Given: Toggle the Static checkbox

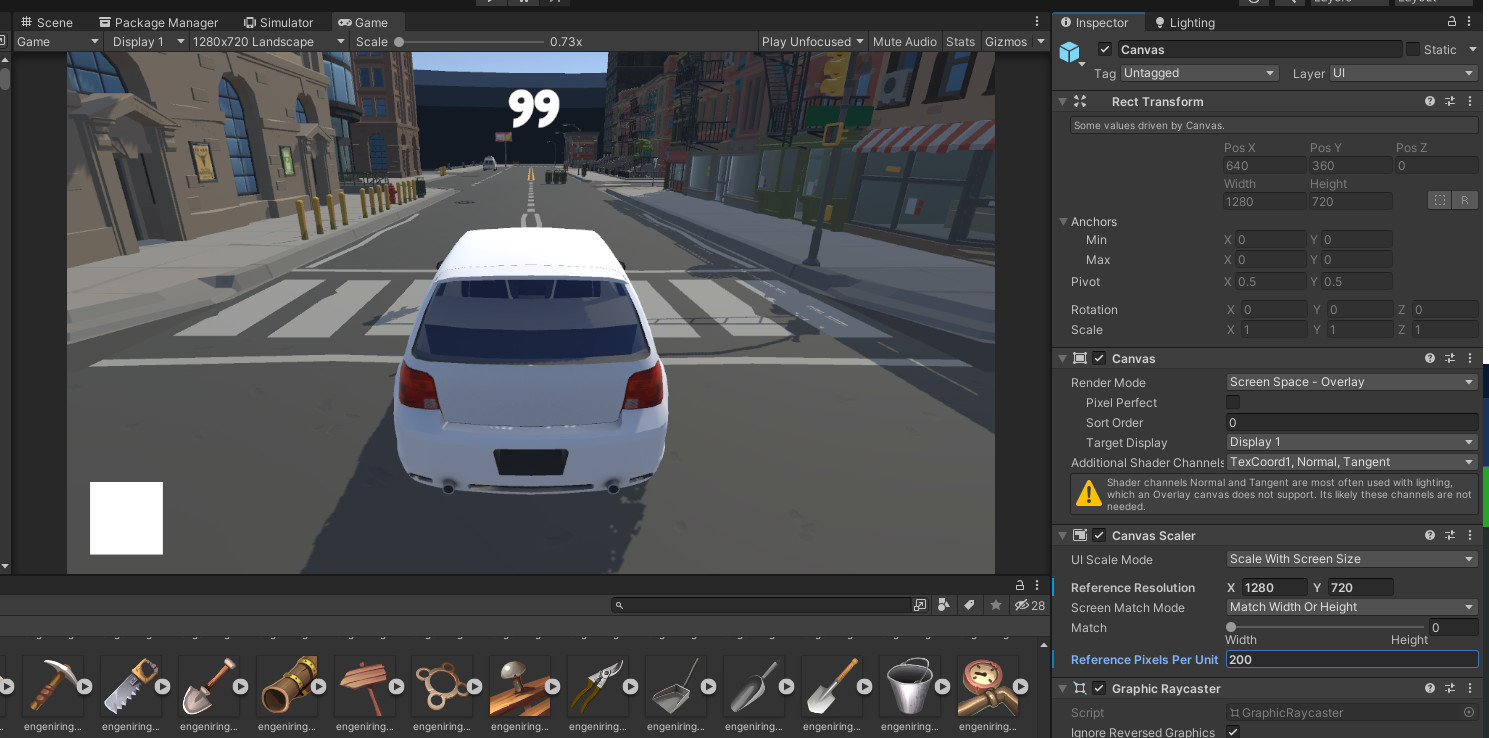Looking at the screenshot, I should pyautogui.click(x=1413, y=49).
